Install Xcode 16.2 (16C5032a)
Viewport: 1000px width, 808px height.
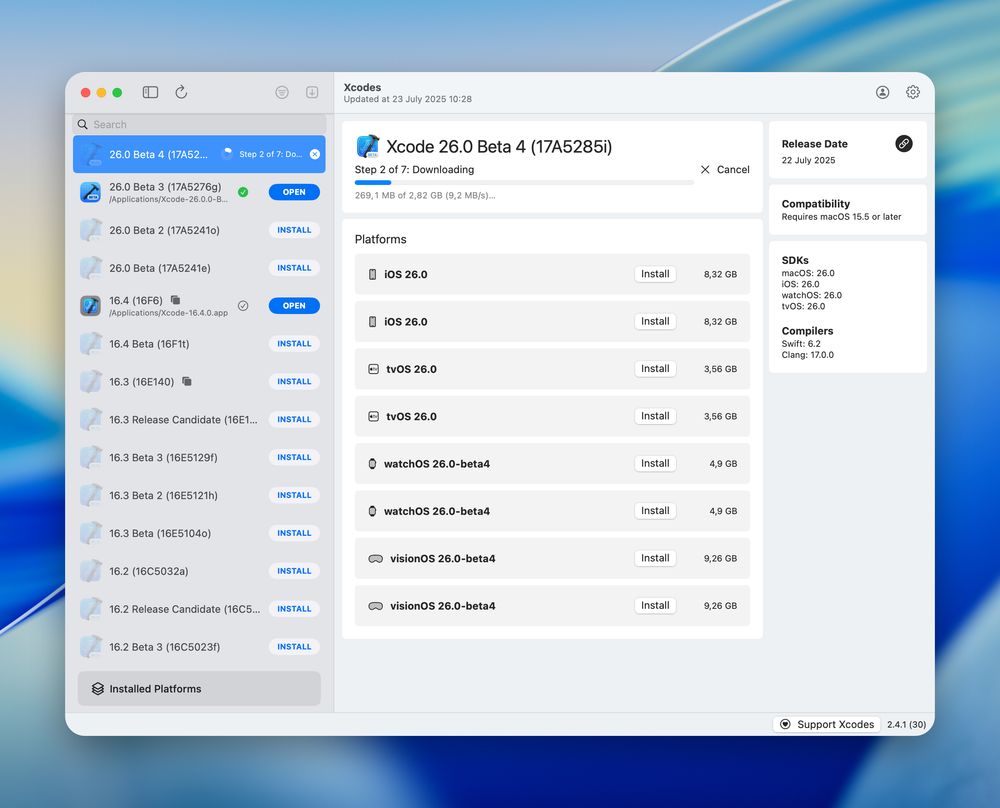pyautogui.click(x=294, y=571)
